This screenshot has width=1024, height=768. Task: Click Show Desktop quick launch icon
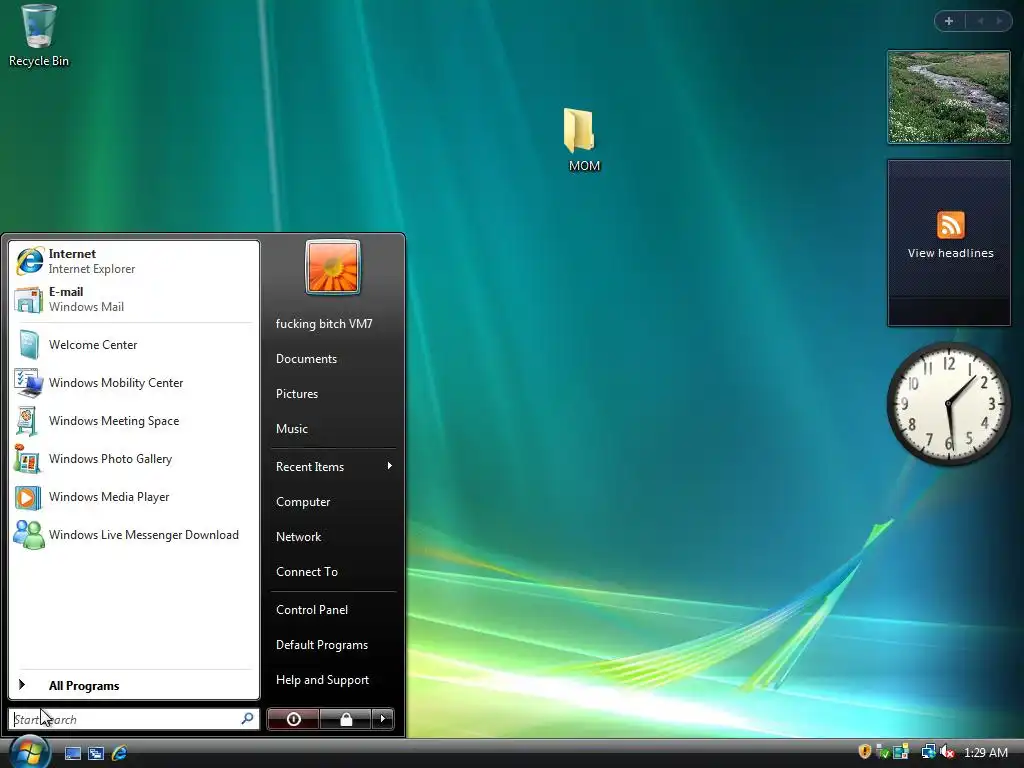pos(72,753)
